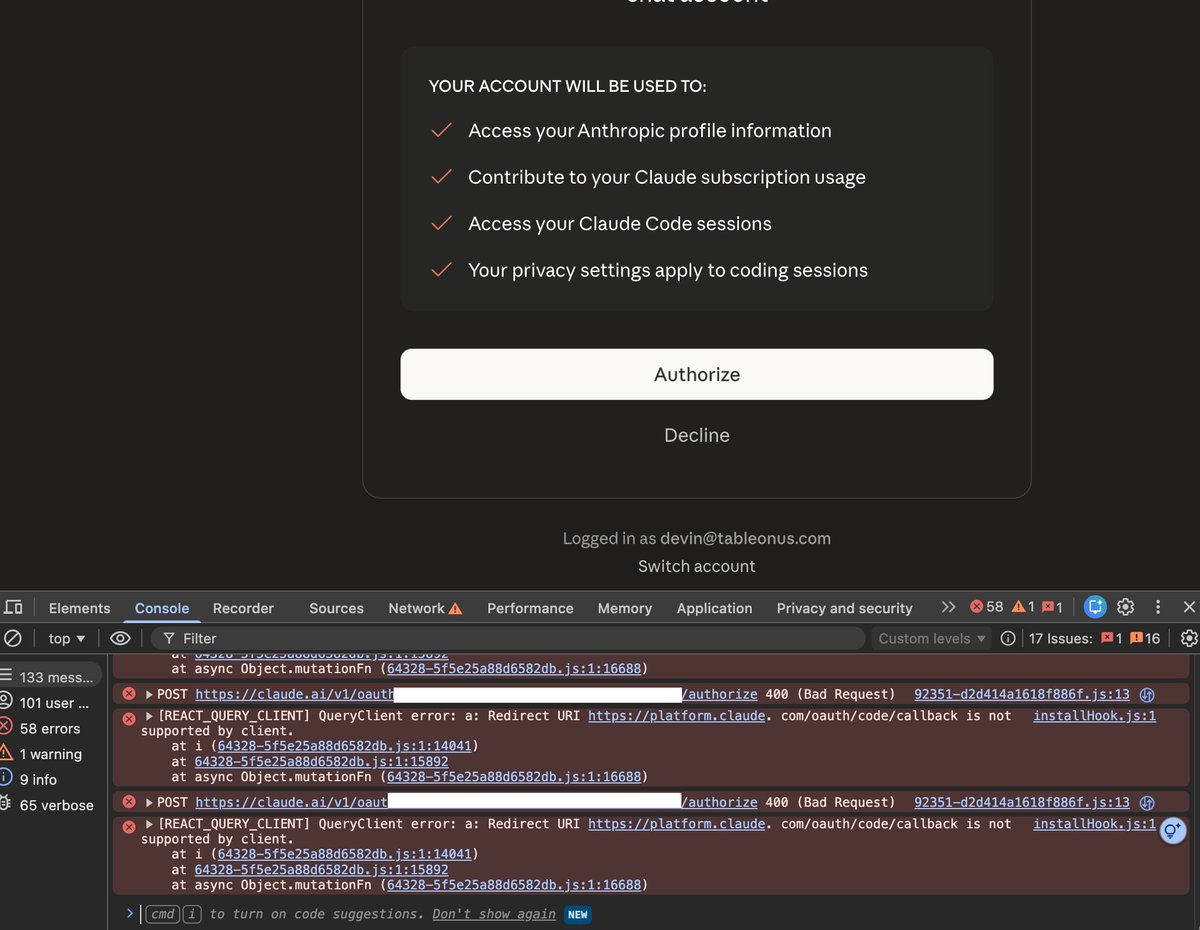The height and width of the screenshot is (930, 1200).
Task: Open the js:1:15892 stack link in the last error
Action: point(321,869)
